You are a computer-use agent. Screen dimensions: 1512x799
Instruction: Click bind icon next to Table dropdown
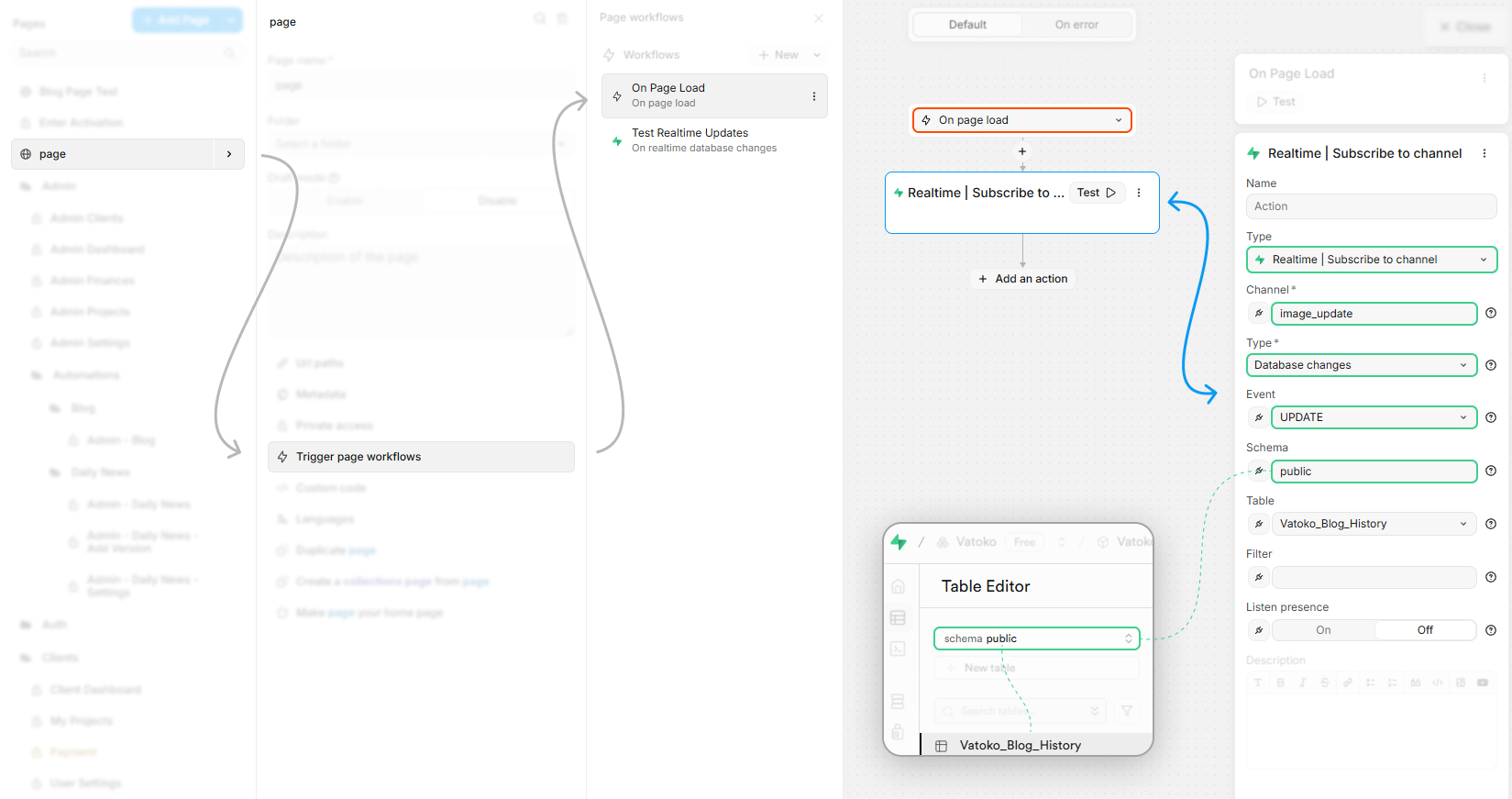(1259, 524)
